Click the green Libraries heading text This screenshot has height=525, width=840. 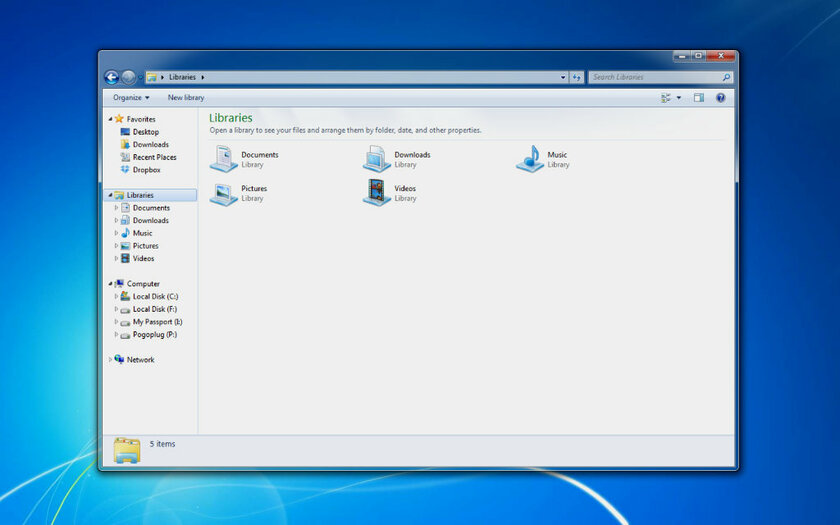(x=231, y=118)
